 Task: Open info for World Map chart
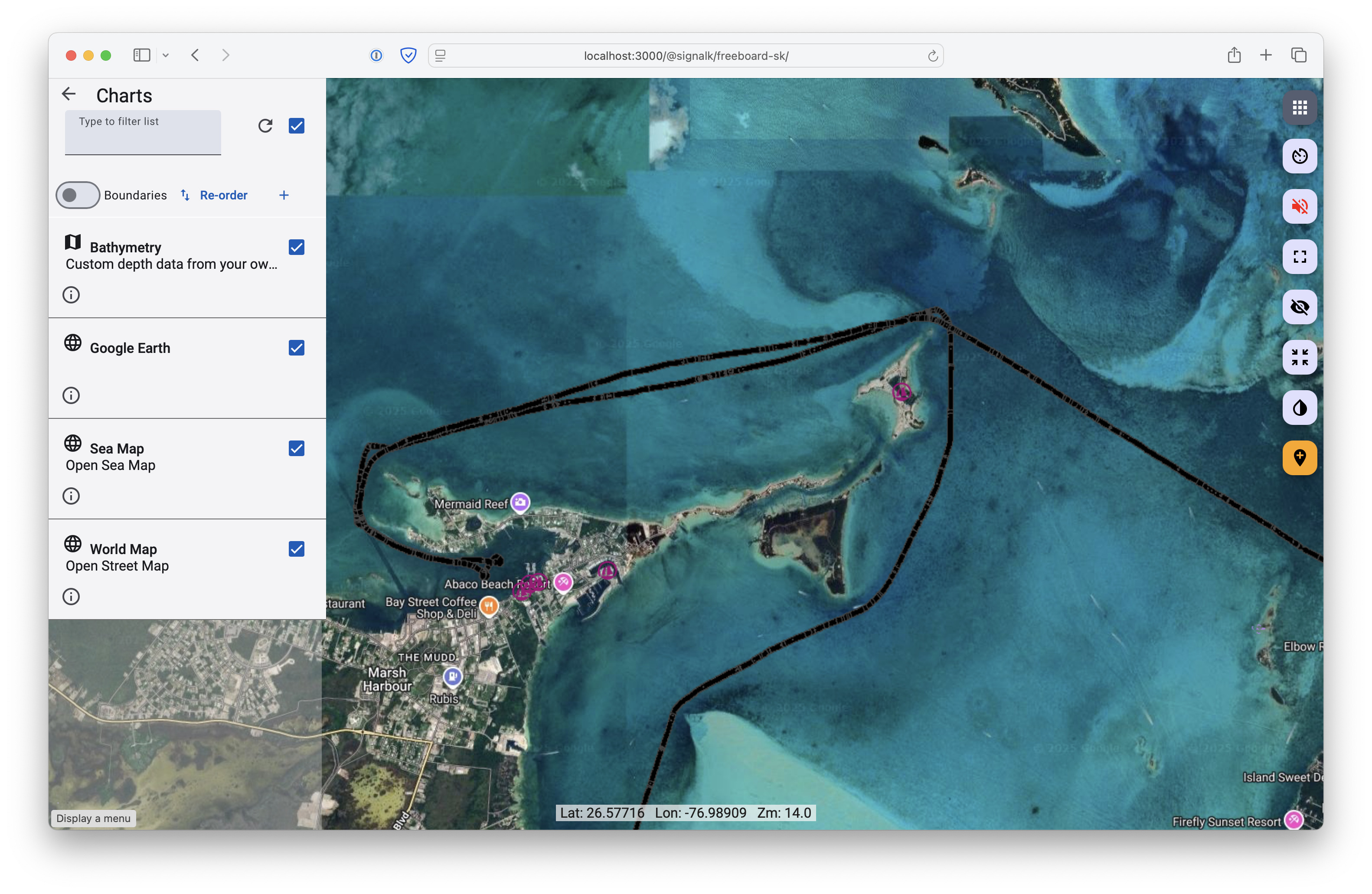click(x=71, y=597)
